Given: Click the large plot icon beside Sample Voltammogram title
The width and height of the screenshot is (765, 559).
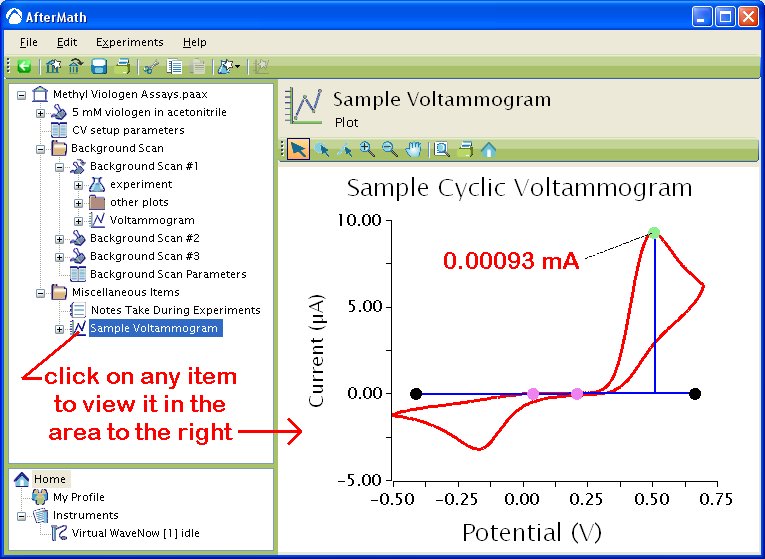Looking at the screenshot, I should click(x=304, y=105).
